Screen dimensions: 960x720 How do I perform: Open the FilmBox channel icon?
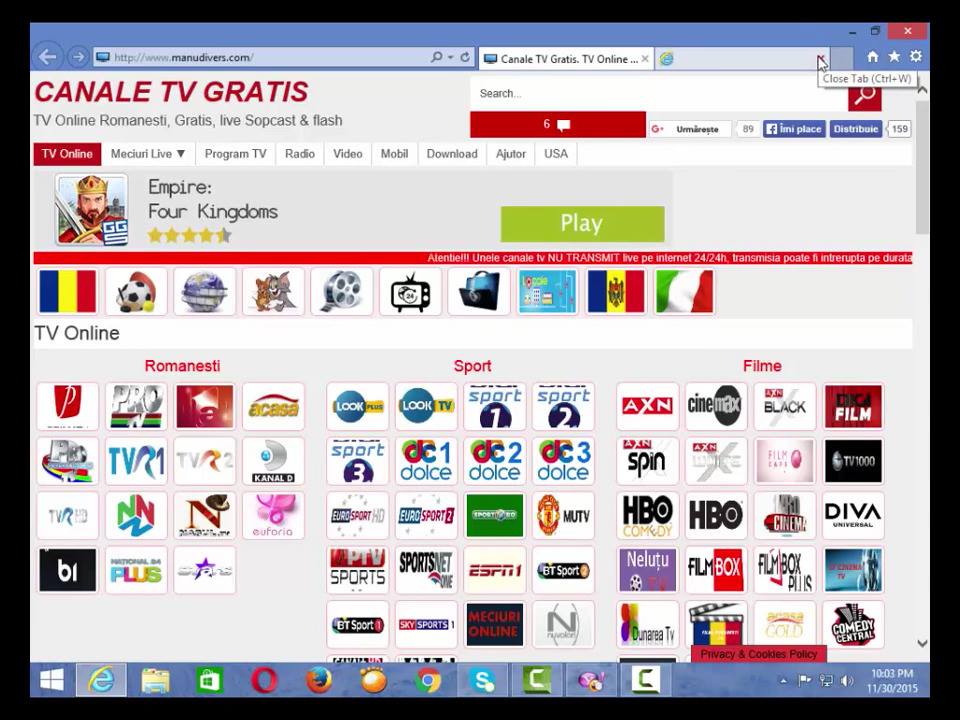pyautogui.click(x=716, y=570)
